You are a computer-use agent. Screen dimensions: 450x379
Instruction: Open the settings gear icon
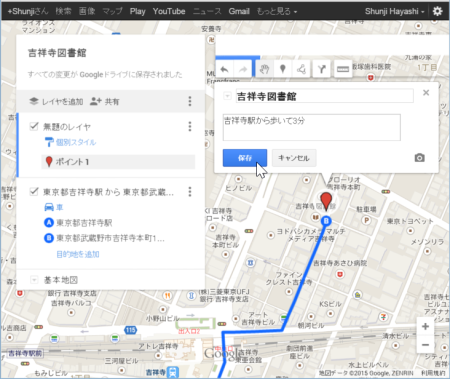point(437,11)
